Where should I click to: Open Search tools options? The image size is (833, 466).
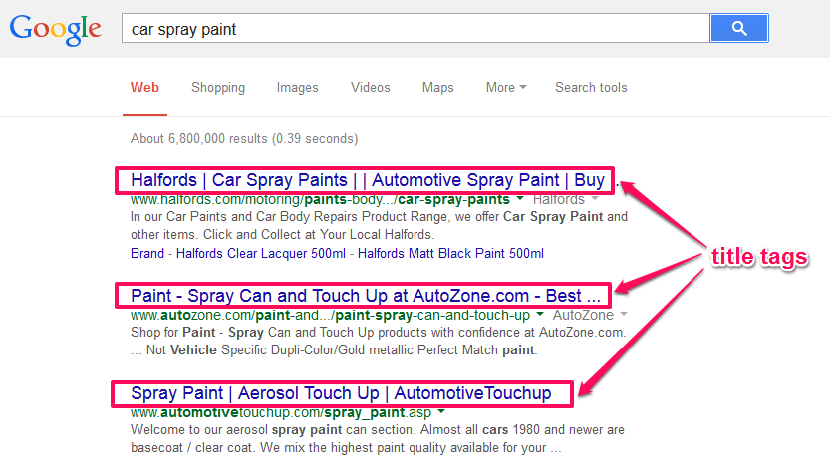591,88
